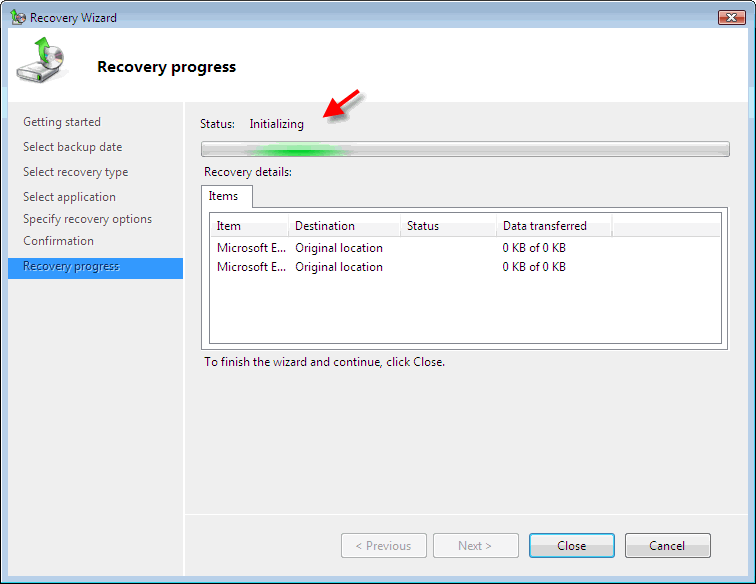Viewport: 756px width, 584px height.
Task: Select the highlighted Recovery progress step
Action: (95, 268)
